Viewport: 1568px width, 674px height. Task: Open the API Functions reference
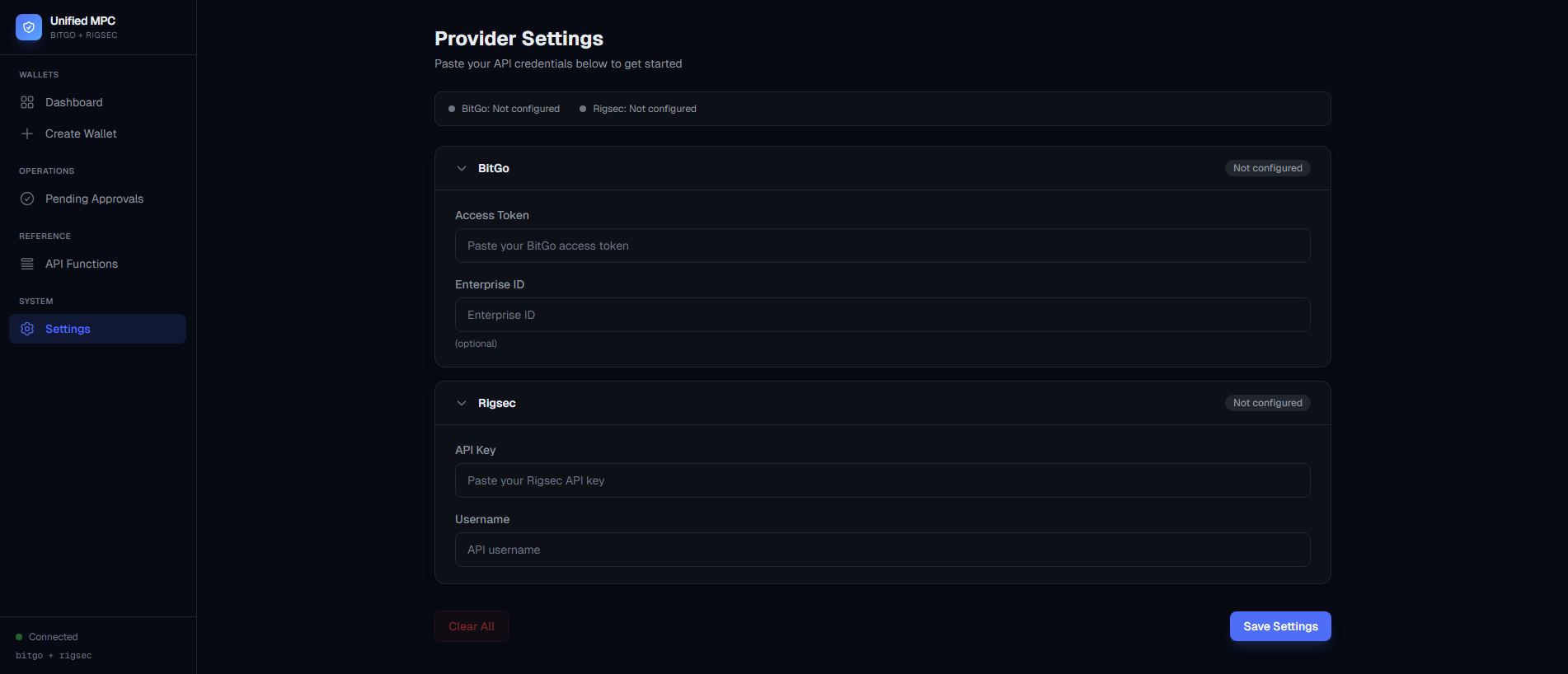coord(97,264)
